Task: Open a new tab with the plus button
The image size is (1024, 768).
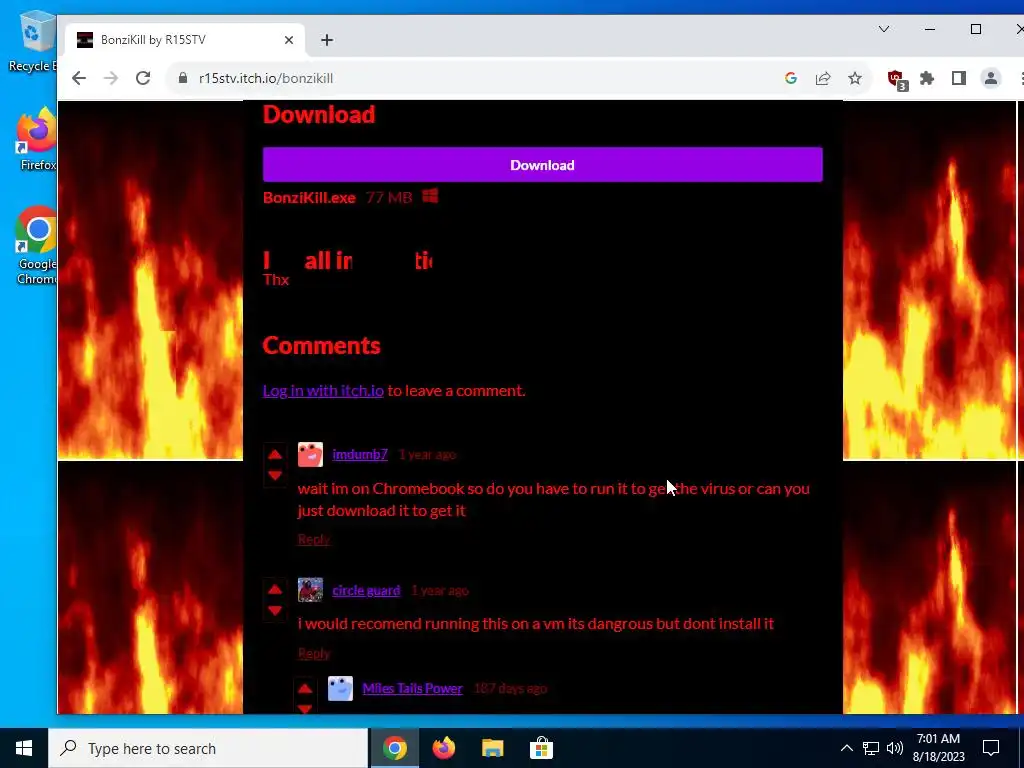Action: 327,40
